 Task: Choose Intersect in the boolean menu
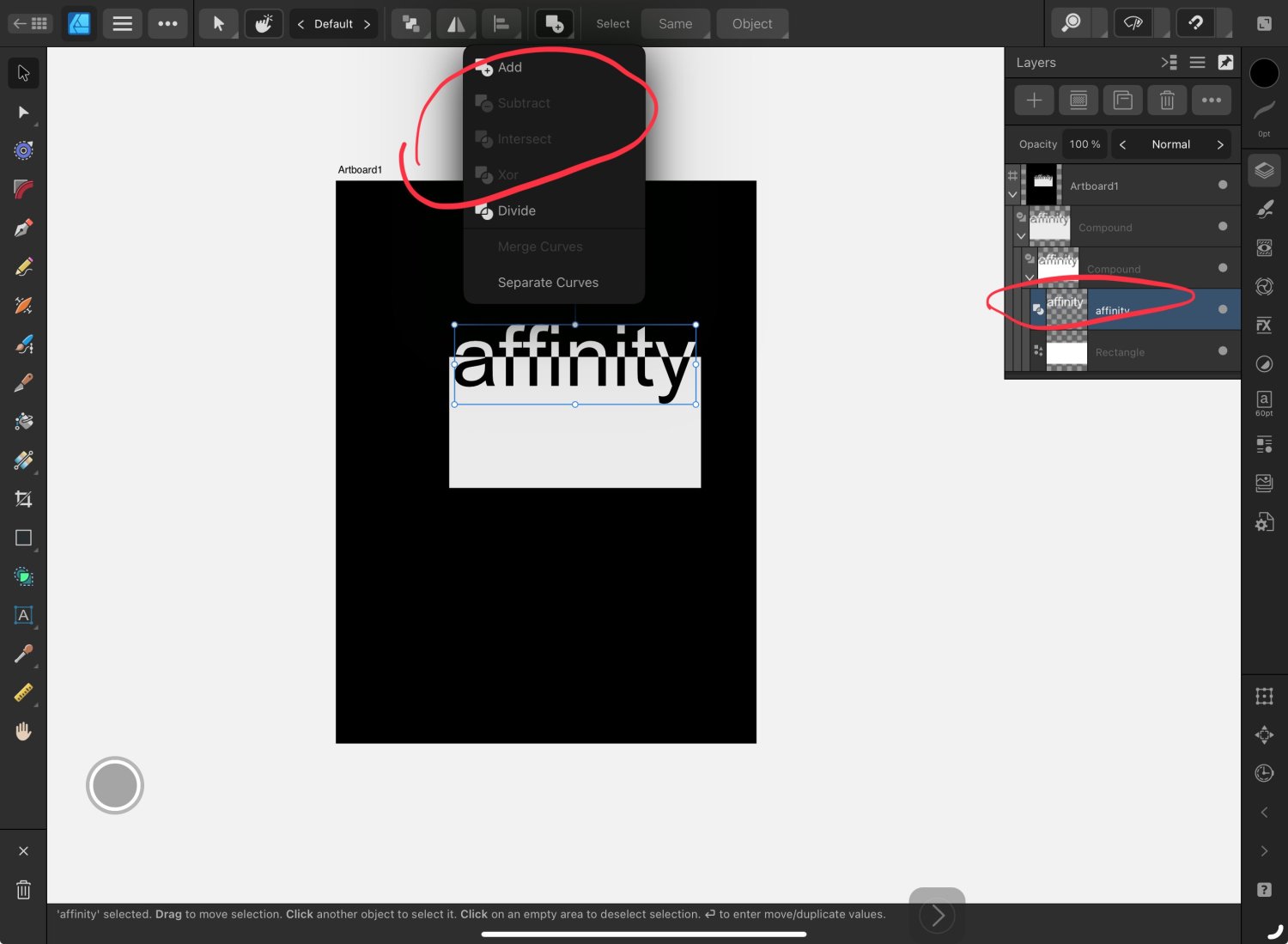point(555,139)
